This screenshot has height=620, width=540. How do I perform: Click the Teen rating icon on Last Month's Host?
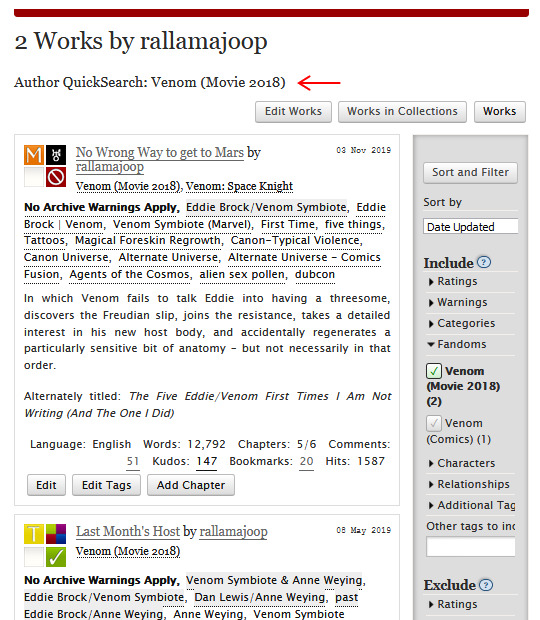point(34,534)
